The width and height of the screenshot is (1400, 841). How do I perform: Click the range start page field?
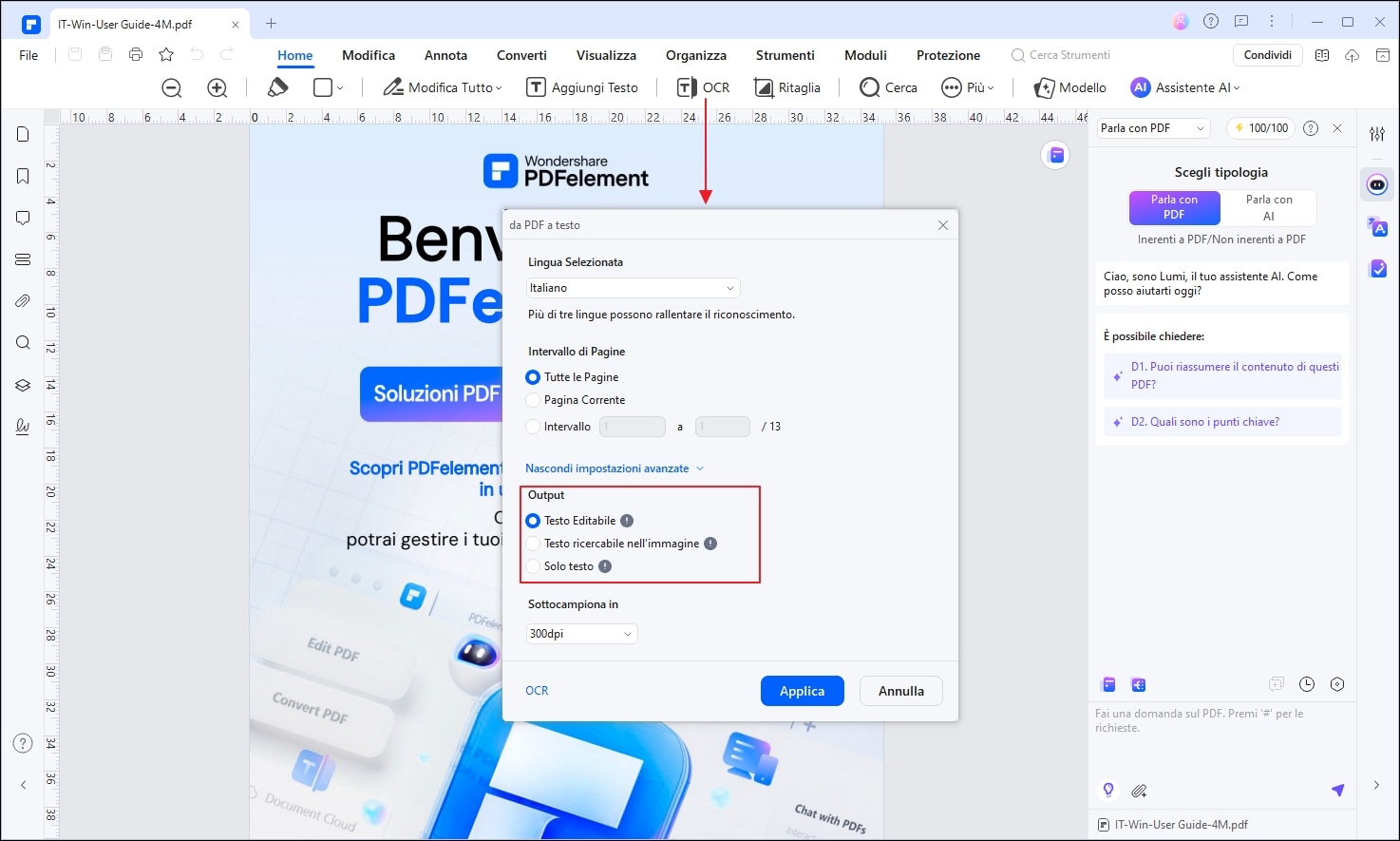coord(633,427)
